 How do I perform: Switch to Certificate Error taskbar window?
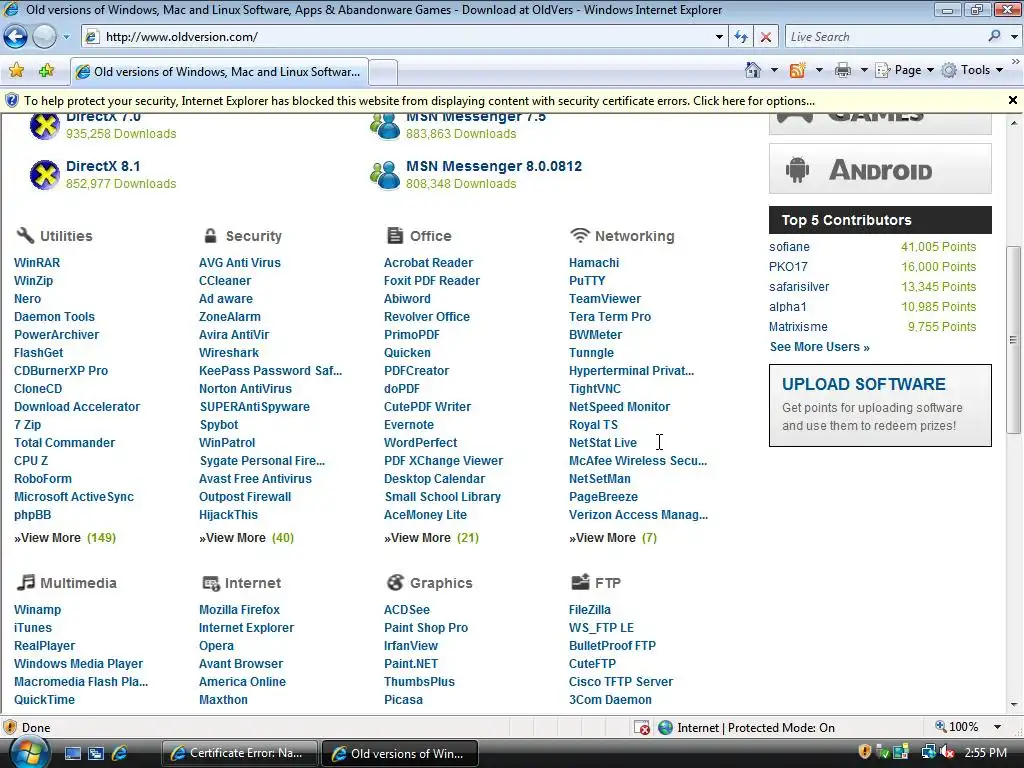click(x=240, y=753)
